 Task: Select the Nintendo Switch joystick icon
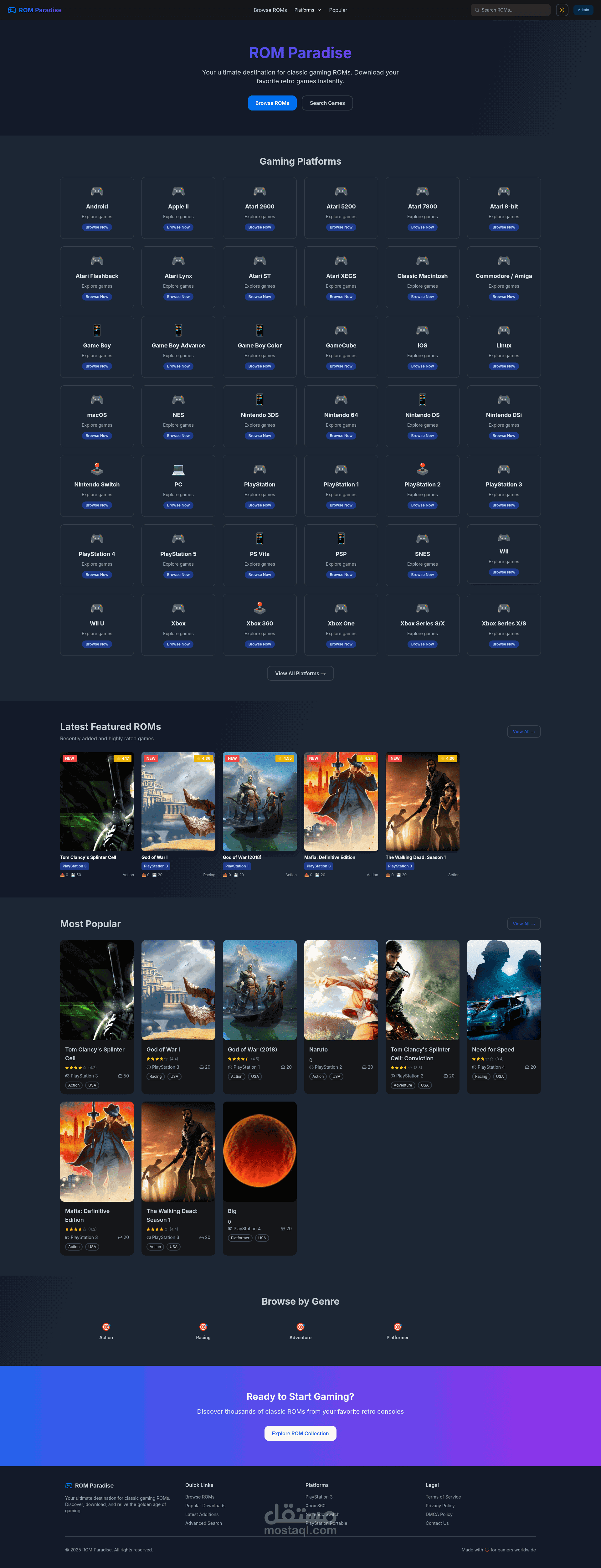pyautogui.click(x=97, y=469)
